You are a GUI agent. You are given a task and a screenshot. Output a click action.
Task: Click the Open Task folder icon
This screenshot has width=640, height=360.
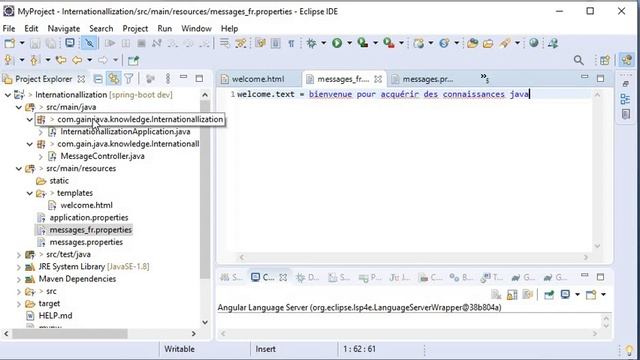point(488,43)
